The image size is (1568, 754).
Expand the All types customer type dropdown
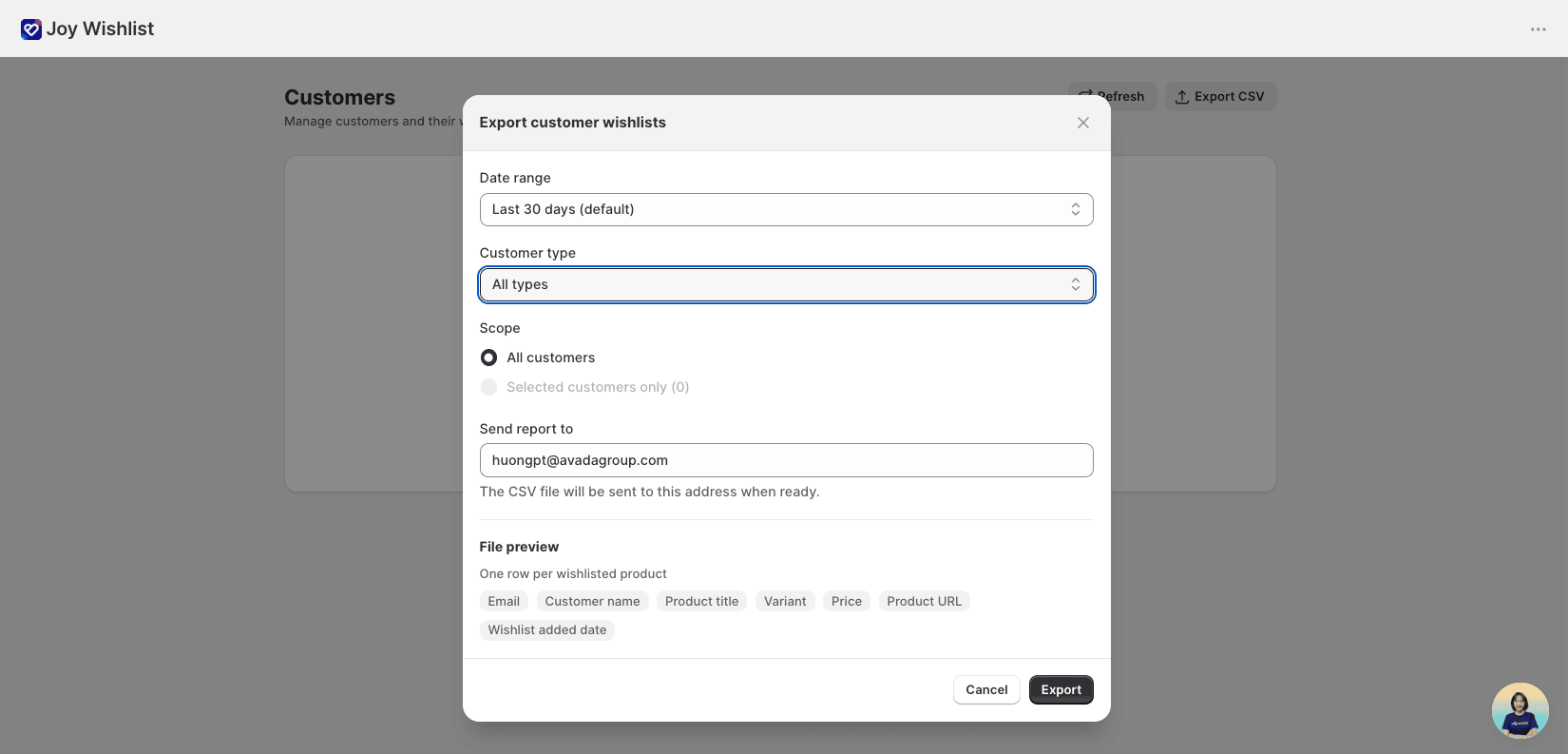(786, 284)
